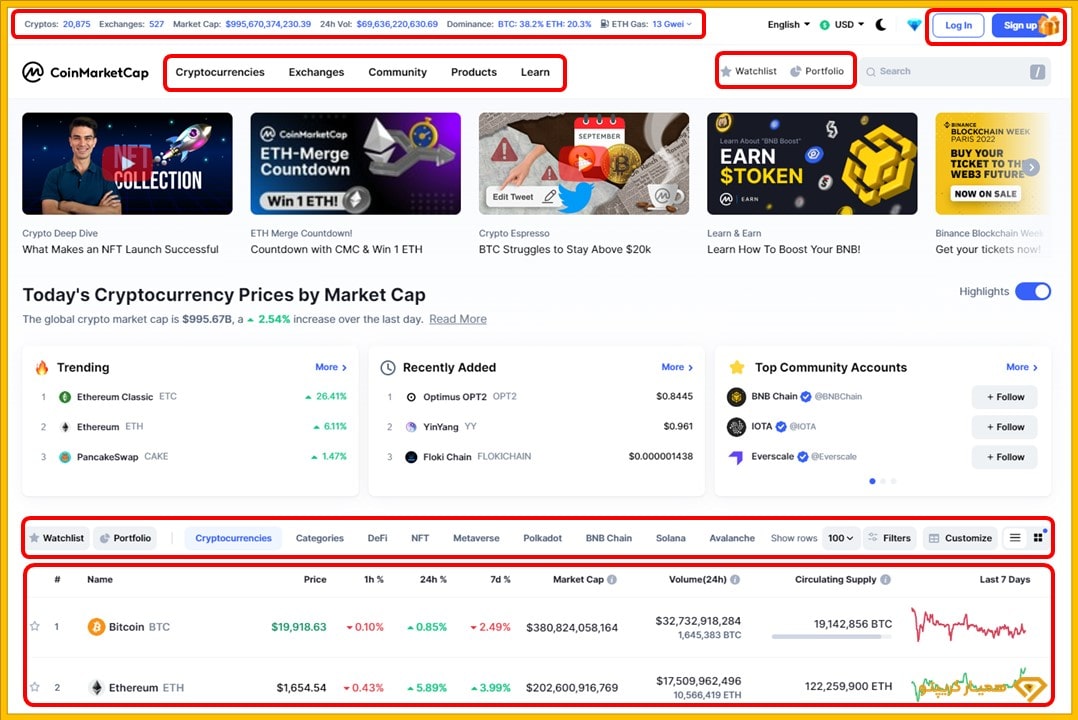This screenshot has width=1078, height=720.
Task: Open the Cryptocurrencies nav menu
Action: (x=220, y=72)
